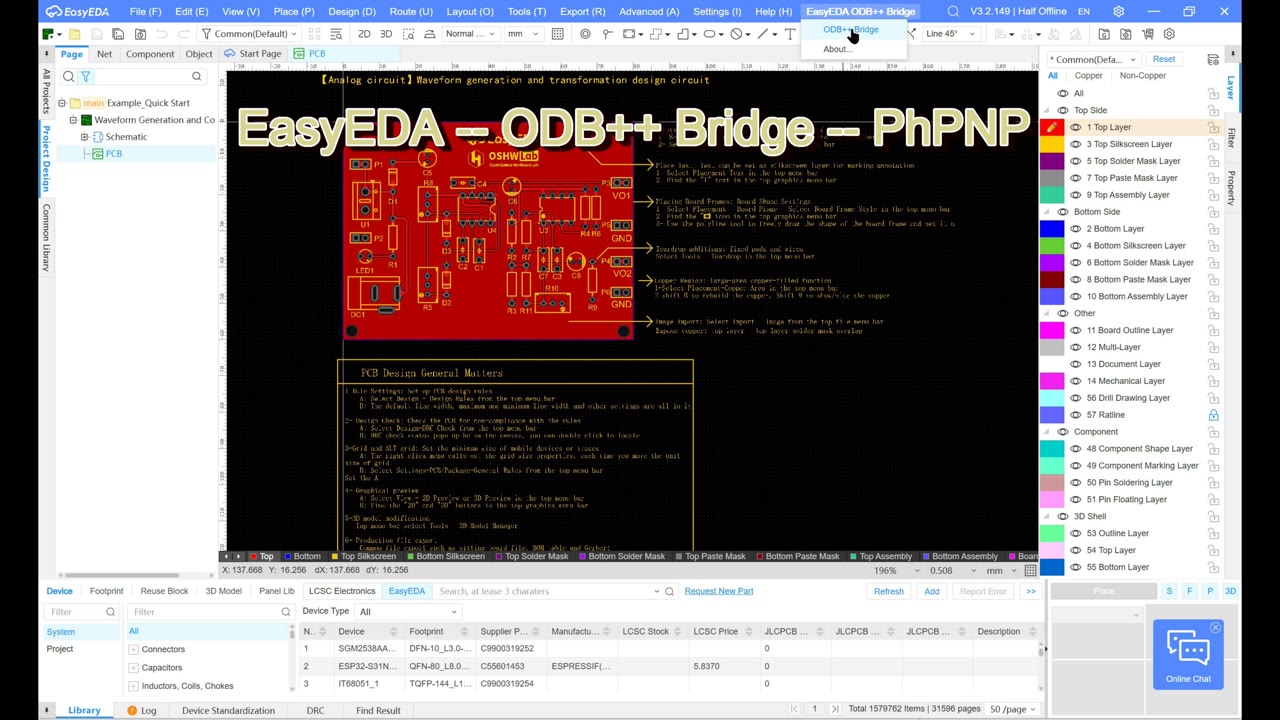Image resolution: width=1280 pixels, height=720 pixels.
Task: Close the Online Chat widget
Action: tap(1215, 628)
